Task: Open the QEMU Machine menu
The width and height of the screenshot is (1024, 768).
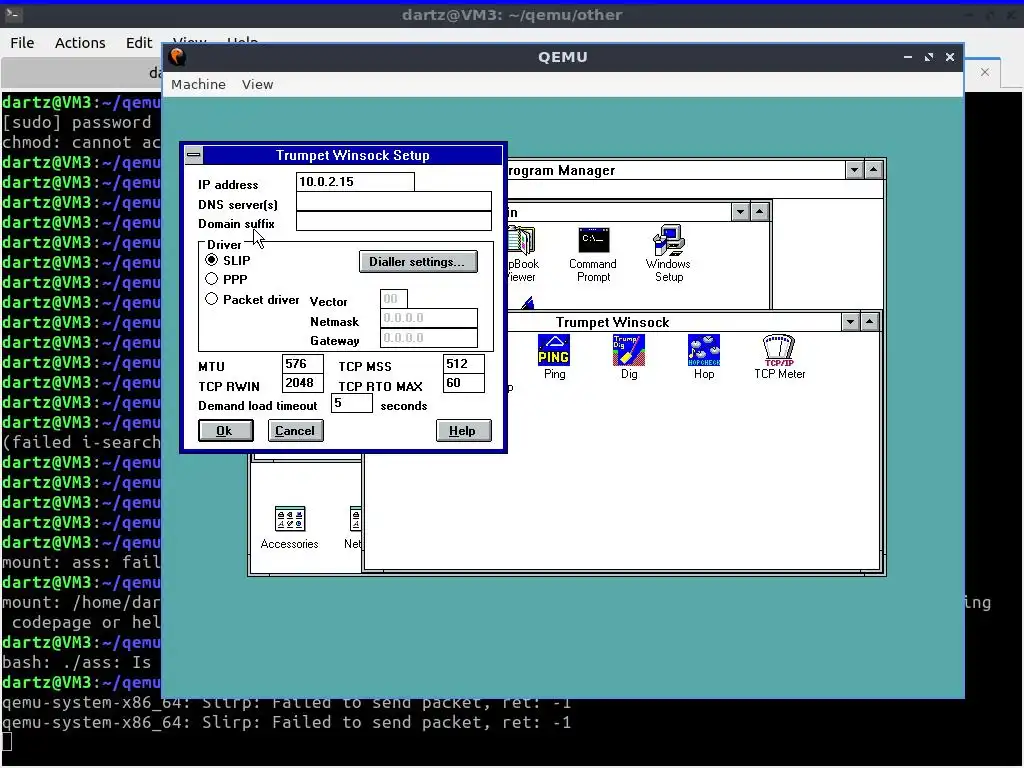Action: click(x=199, y=84)
